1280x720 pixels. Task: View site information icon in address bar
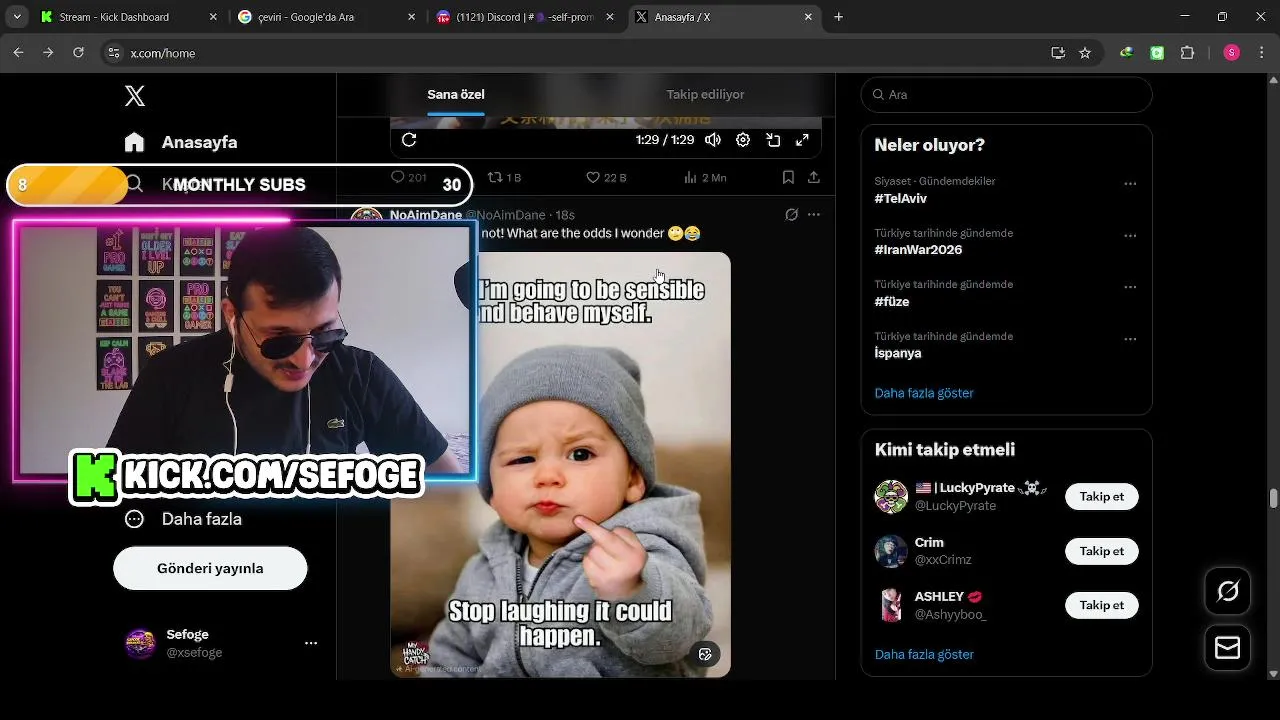pyautogui.click(x=113, y=53)
